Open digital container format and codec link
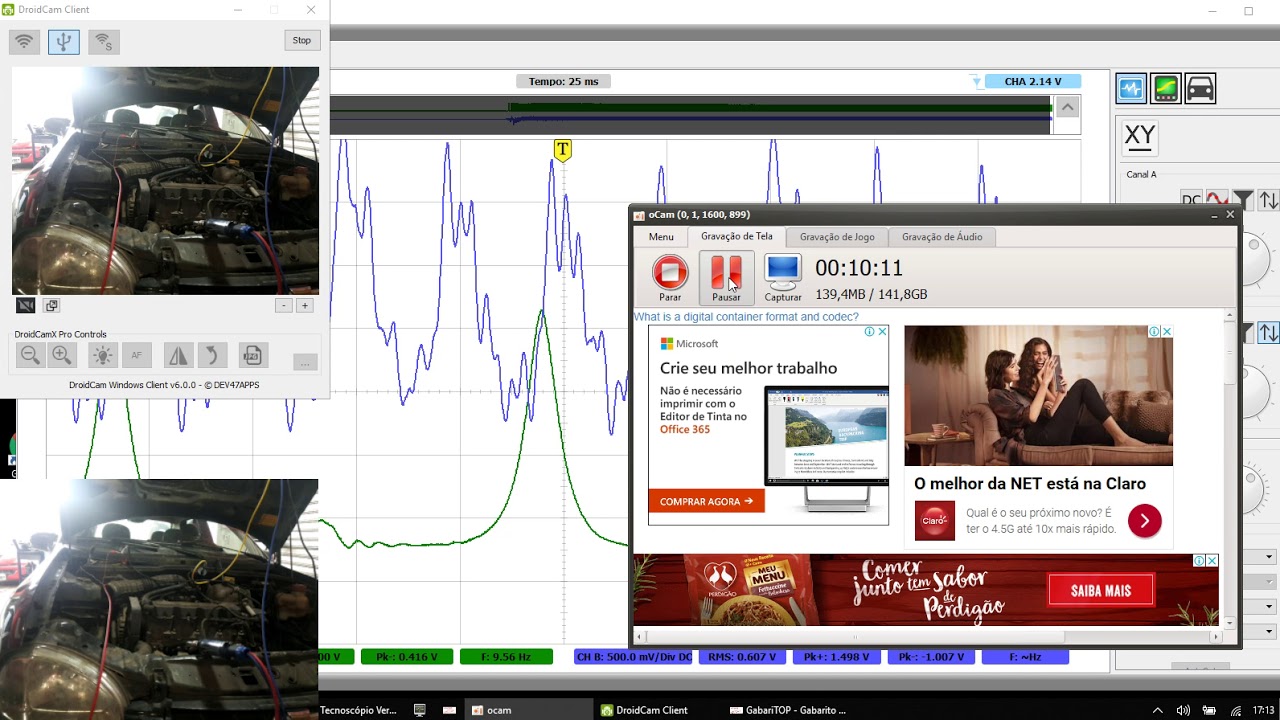This screenshot has height=720, width=1280. [x=746, y=317]
